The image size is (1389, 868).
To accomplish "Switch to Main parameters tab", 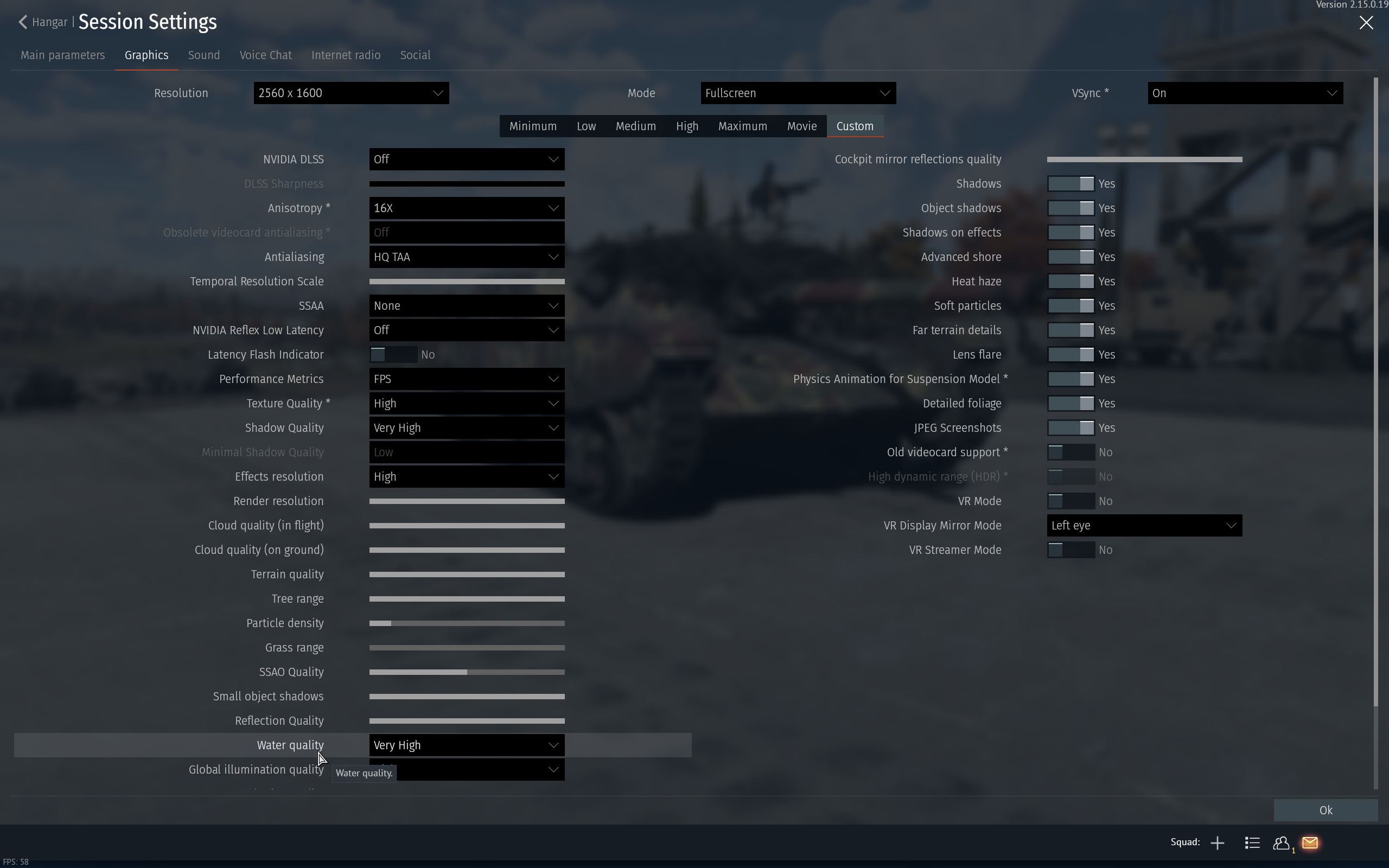I will pos(62,55).
